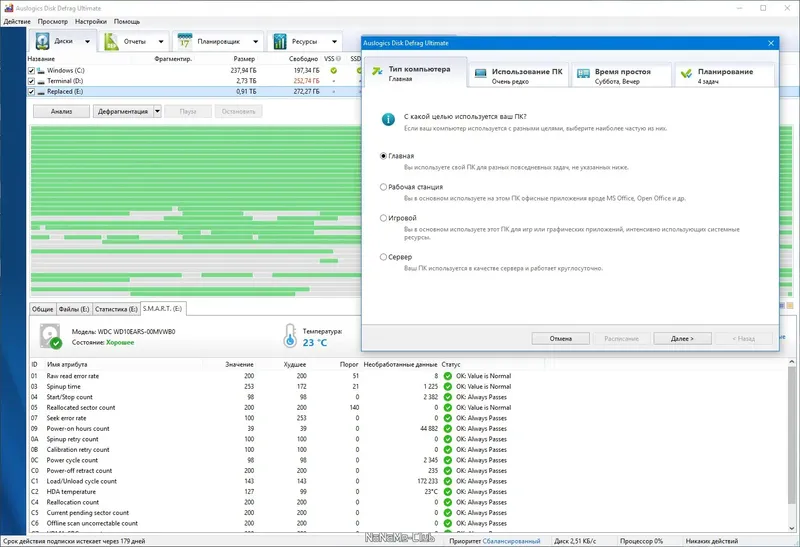This screenshot has width=800, height=547.
Task: Open the Действие menu
Action: (x=17, y=21)
